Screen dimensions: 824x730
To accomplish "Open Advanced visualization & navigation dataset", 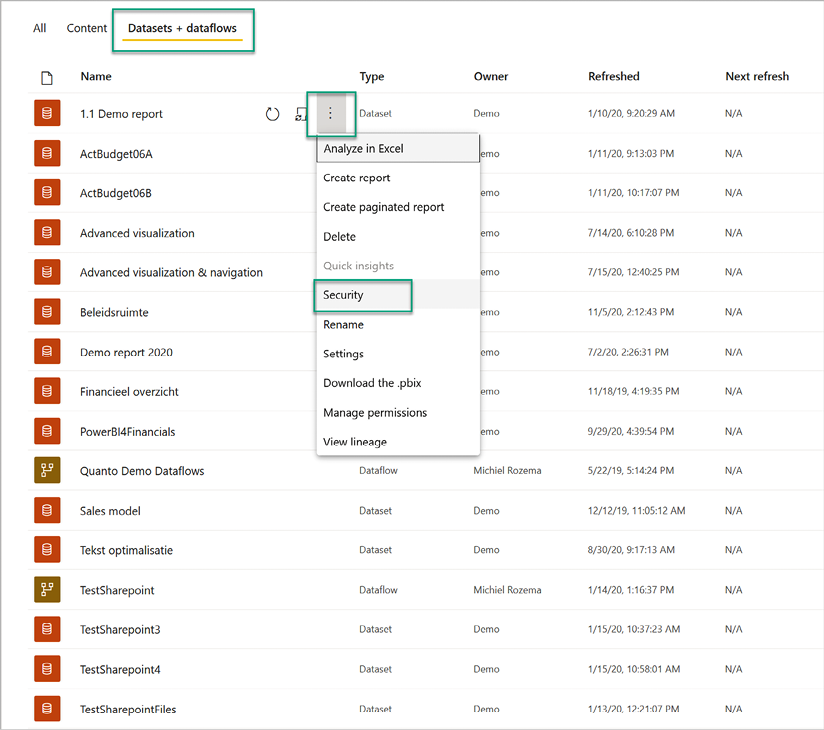I will tap(171, 273).
